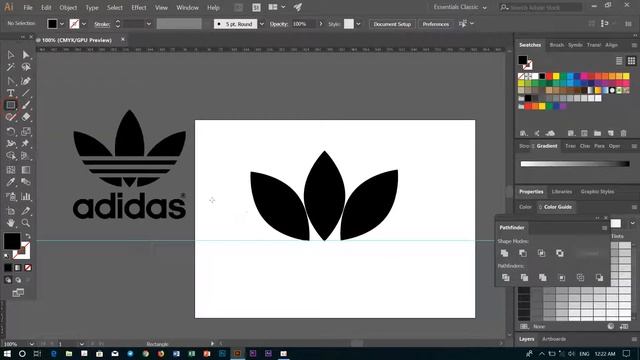Open the Object menu
This screenshot has height=360, width=640.
coord(68,8)
